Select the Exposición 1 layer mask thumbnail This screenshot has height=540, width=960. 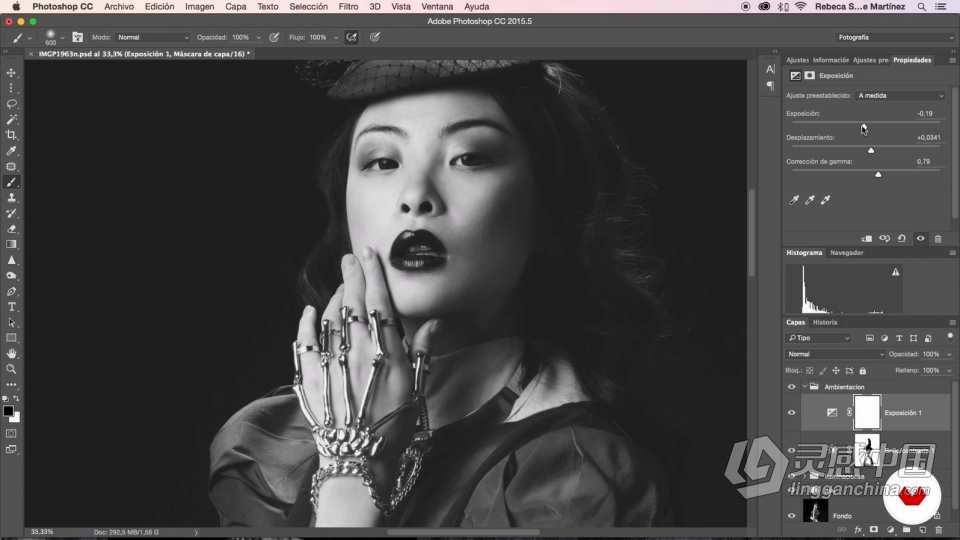coord(867,413)
